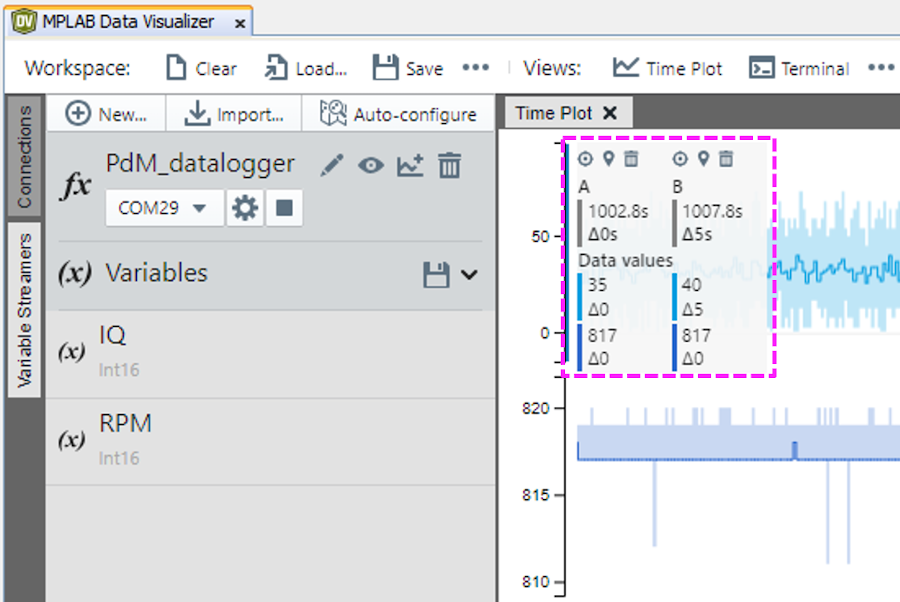Click the New variable streamer button
The height and width of the screenshot is (602, 900).
(107, 114)
